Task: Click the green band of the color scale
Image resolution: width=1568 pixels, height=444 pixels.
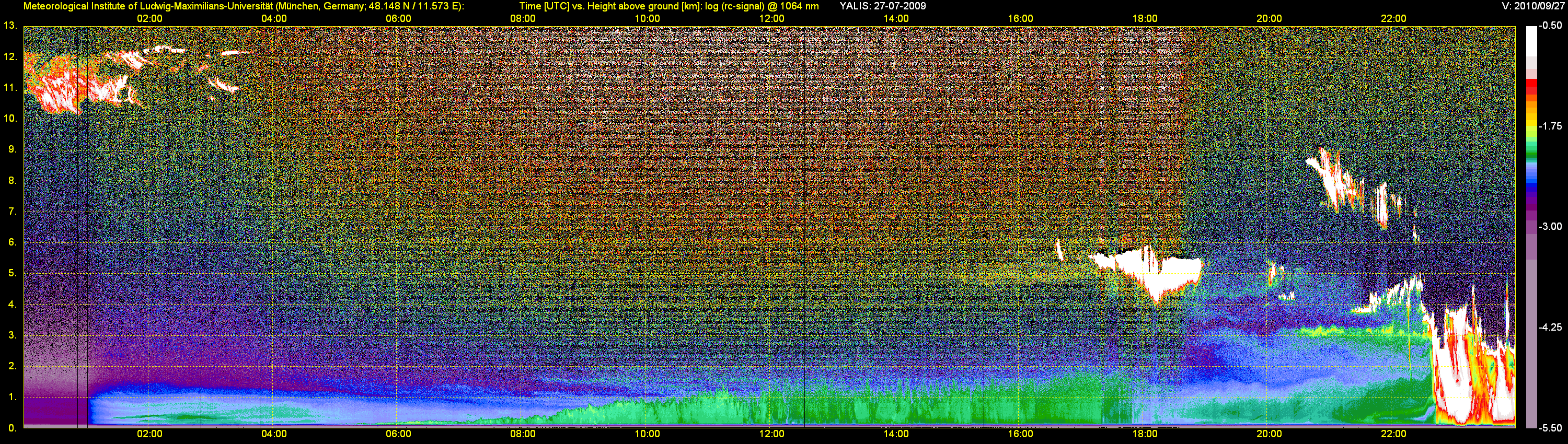Action: 1531,151
